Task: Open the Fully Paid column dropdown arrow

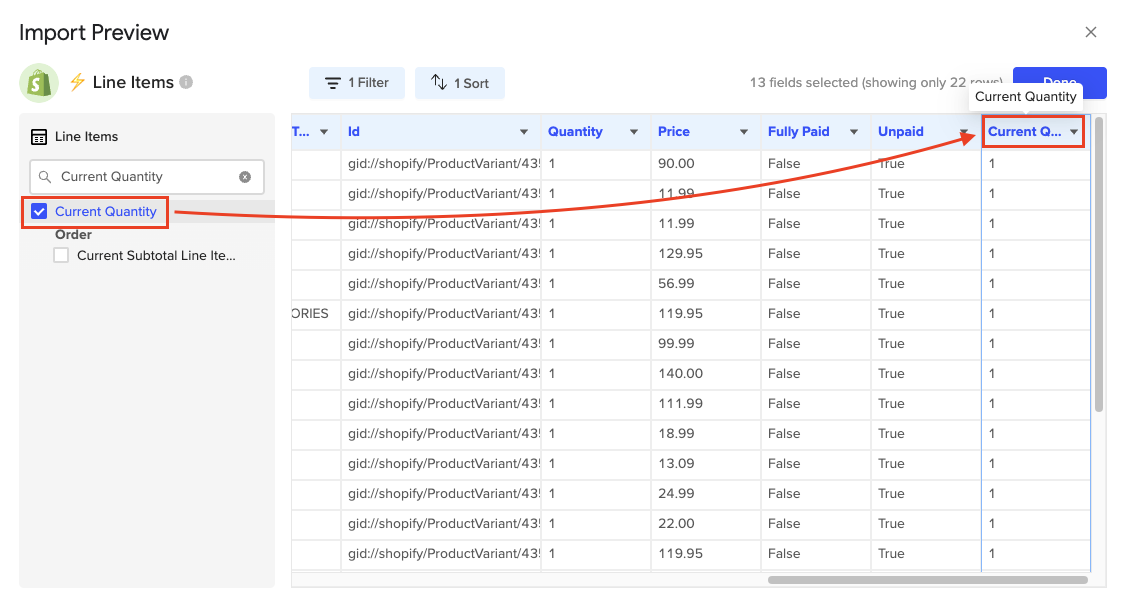Action: [x=854, y=132]
